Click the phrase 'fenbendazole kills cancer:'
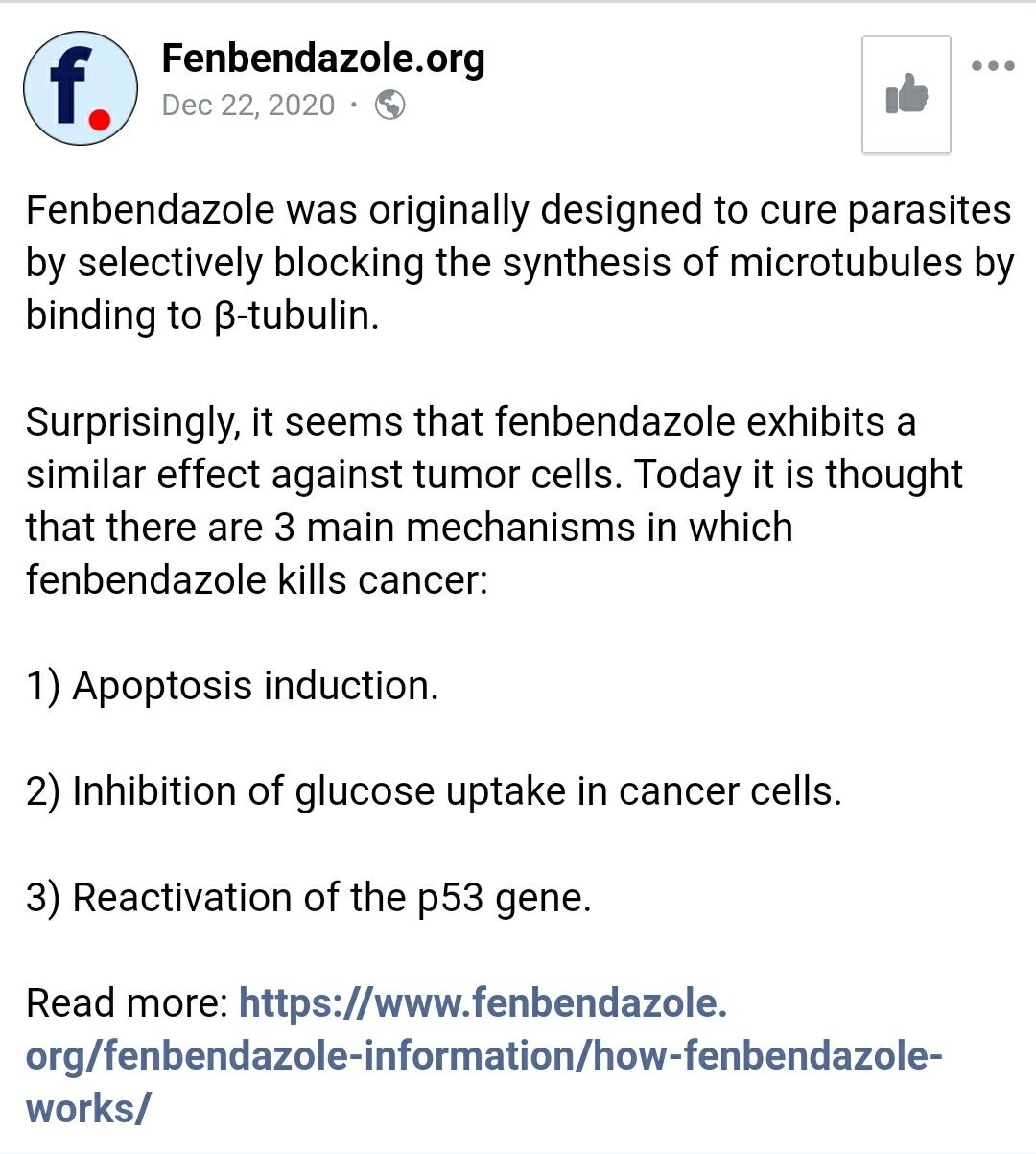The height and width of the screenshot is (1154, 1036). [257, 580]
